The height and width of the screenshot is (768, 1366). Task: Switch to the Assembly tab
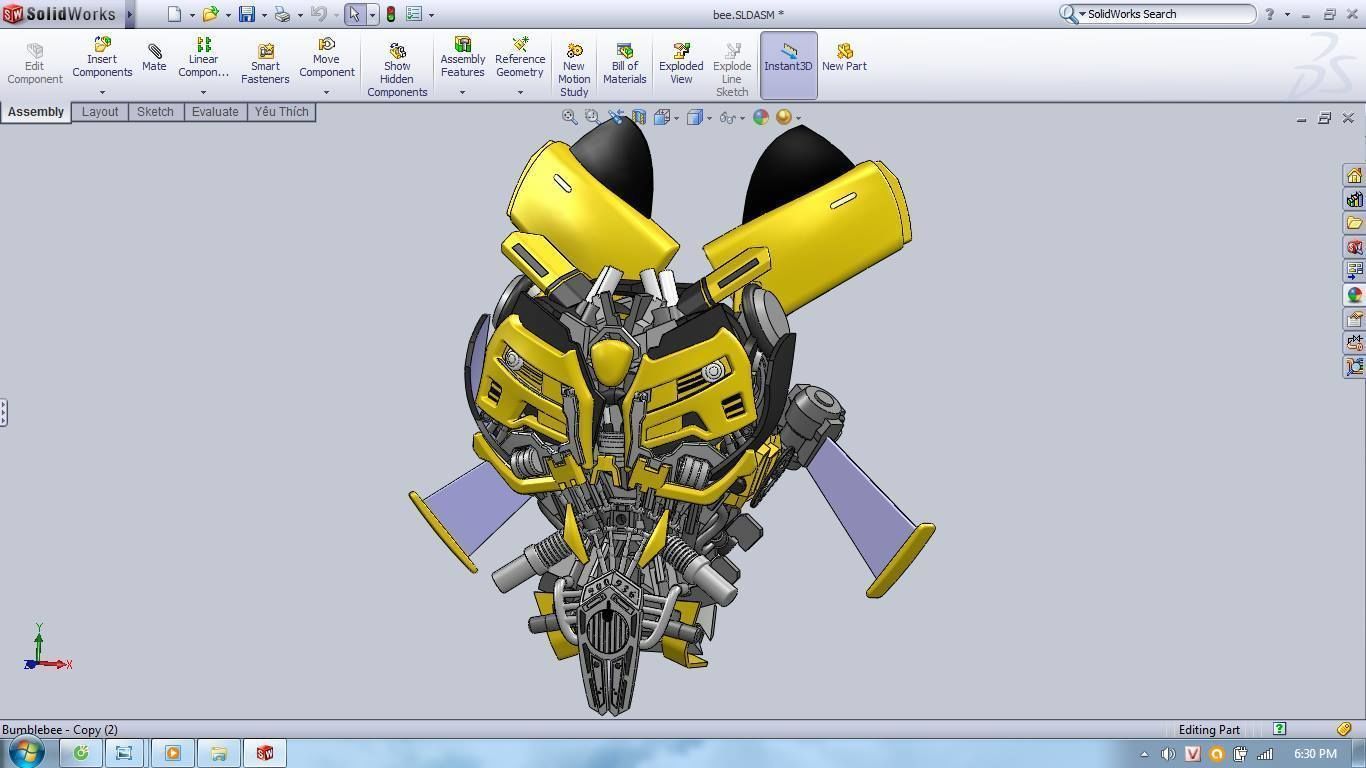pos(36,112)
